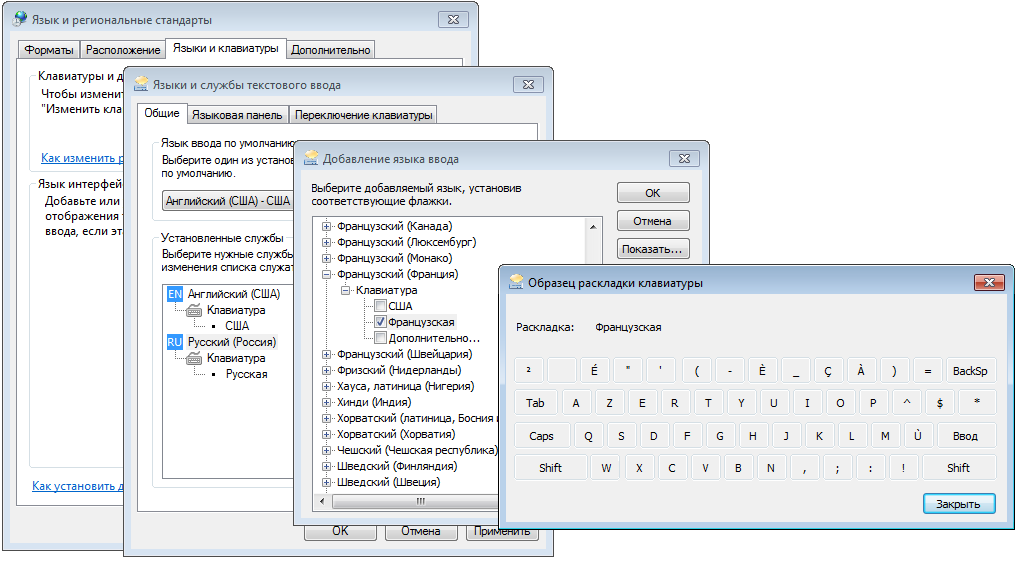Expand the Шведский (Финляндия) tree node
The width and height of the screenshot is (1018, 562).
coord(327,466)
